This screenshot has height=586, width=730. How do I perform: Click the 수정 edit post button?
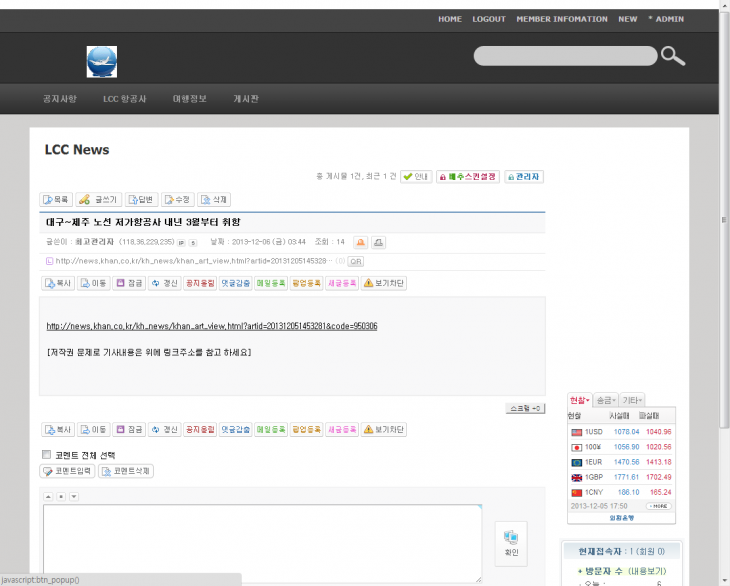177,199
